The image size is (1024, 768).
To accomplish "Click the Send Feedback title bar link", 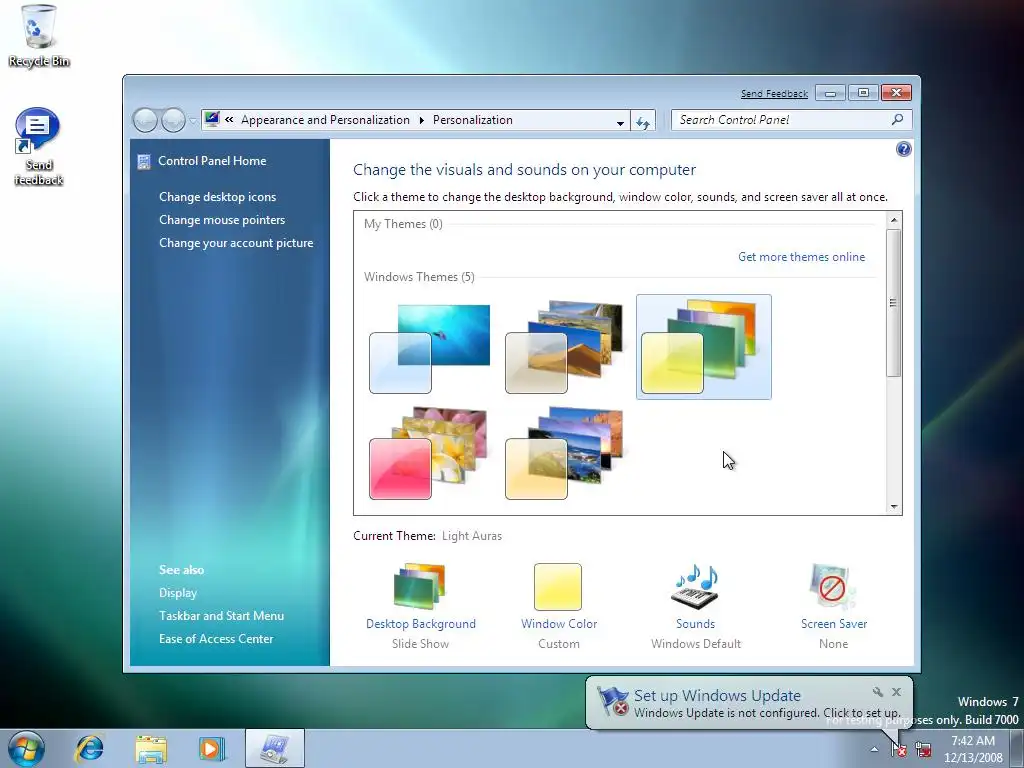I will [x=774, y=93].
